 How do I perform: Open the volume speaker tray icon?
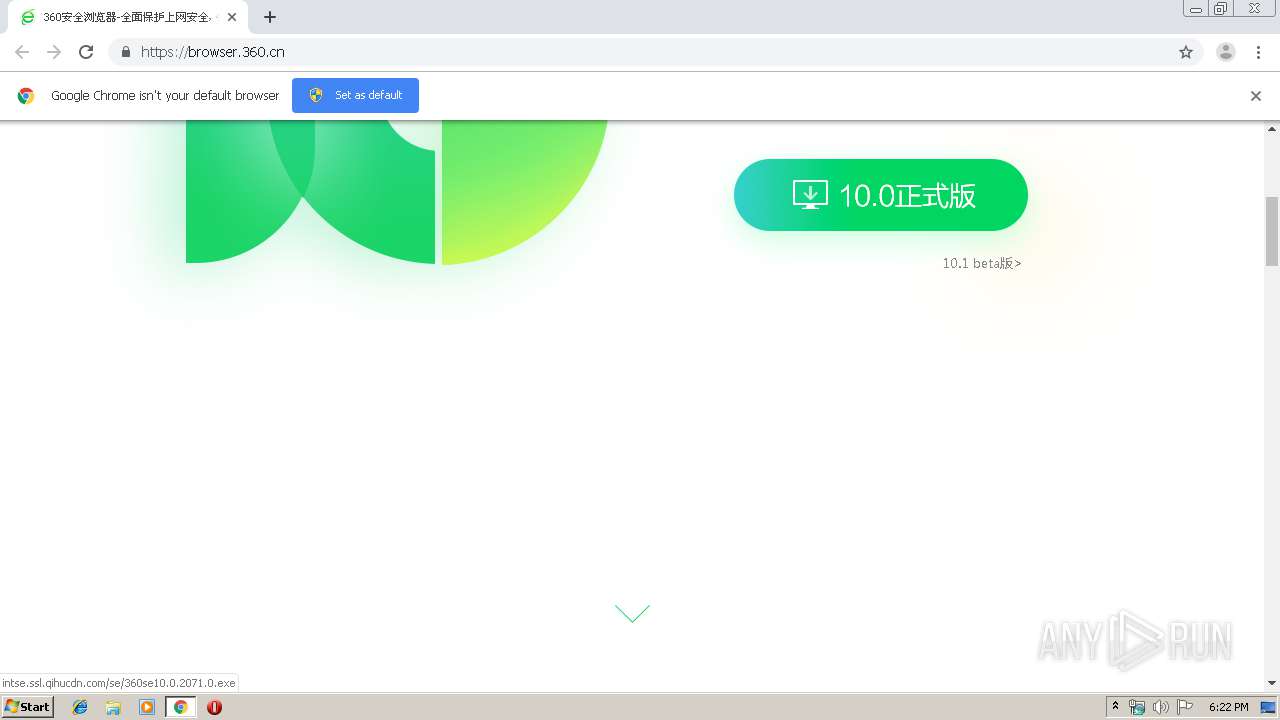tap(1161, 707)
